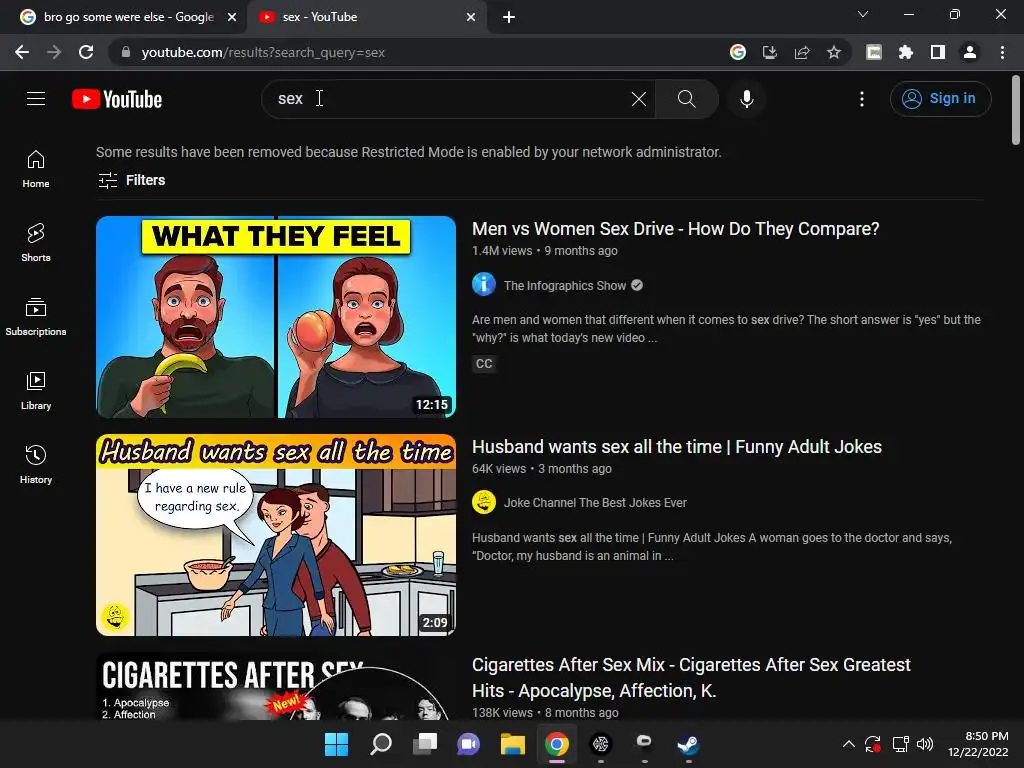Click the magnifier search button
The image size is (1024, 768).
[x=686, y=99]
